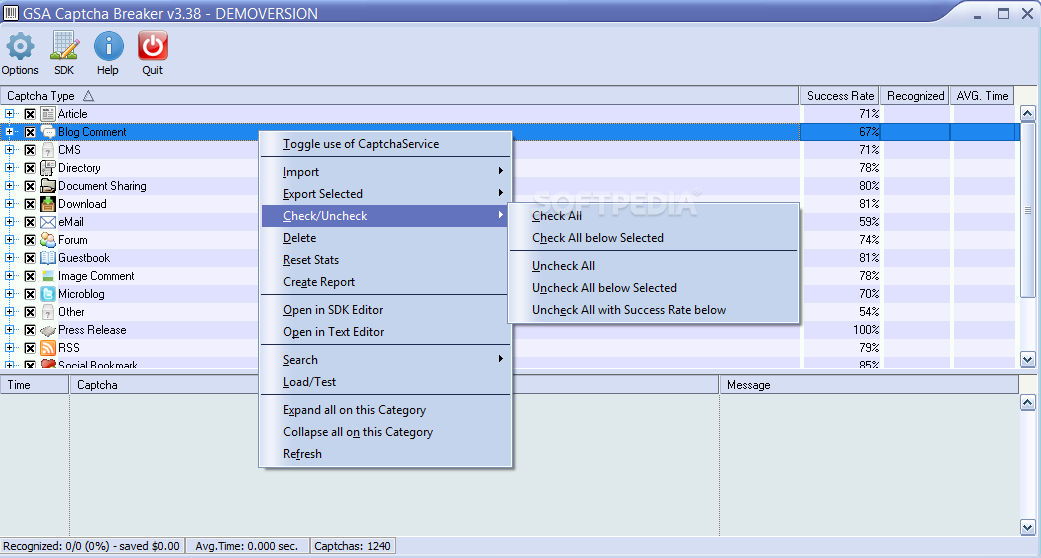Sort by Success Rate column header

(x=840, y=96)
